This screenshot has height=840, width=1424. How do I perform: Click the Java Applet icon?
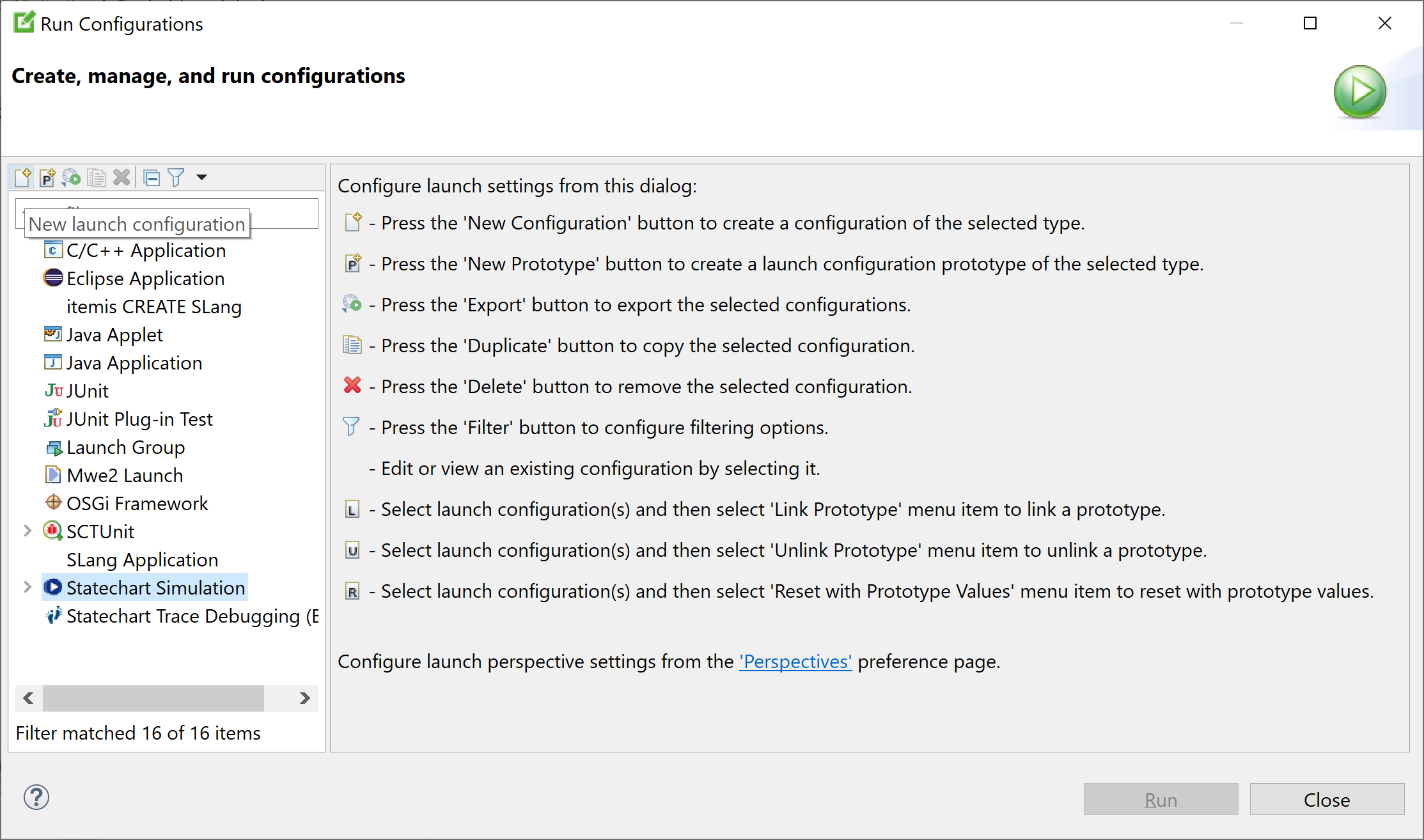tap(53, 334)
